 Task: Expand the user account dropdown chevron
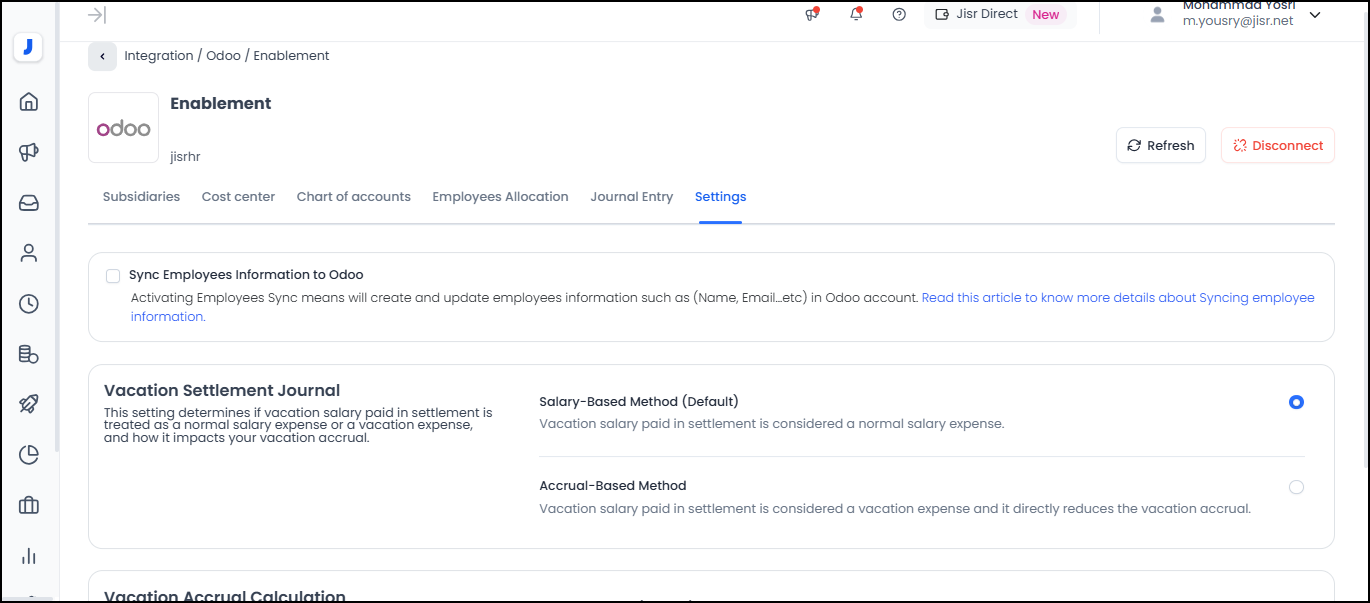pos(1315,15)
